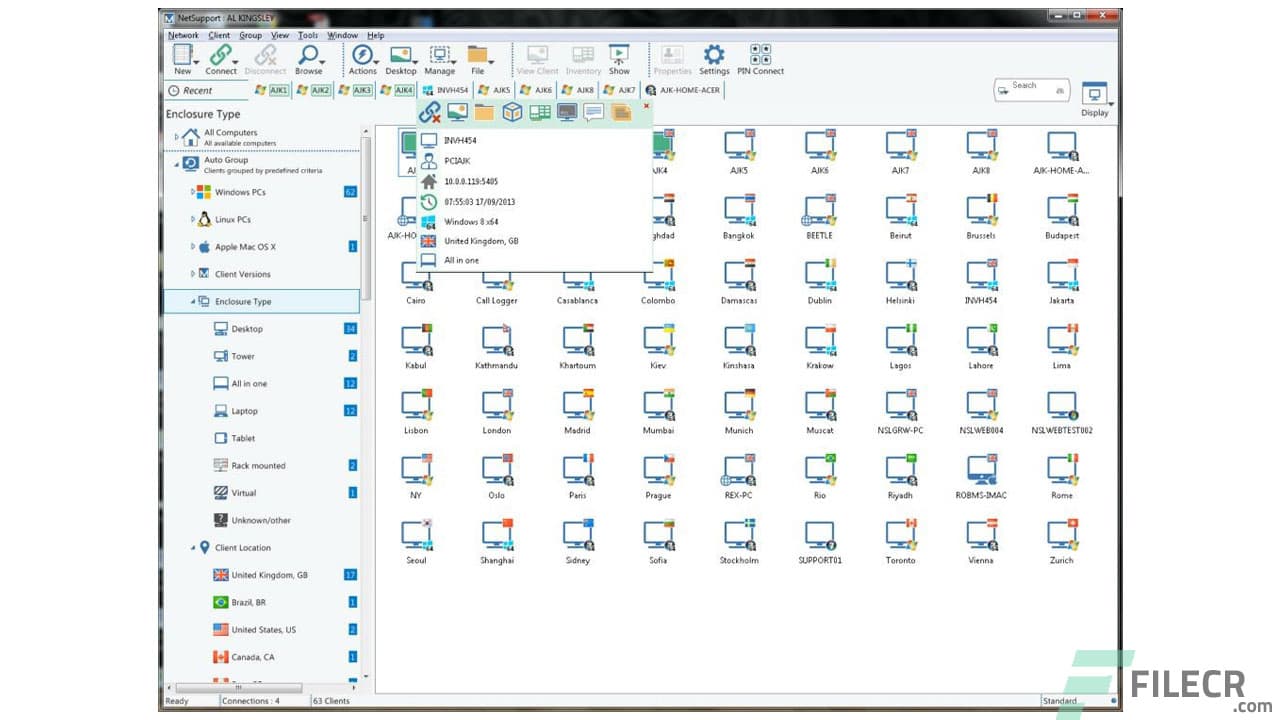Click the 3D cube inventory icon in the popup
1280x720 pixels.
pos(511,113)
